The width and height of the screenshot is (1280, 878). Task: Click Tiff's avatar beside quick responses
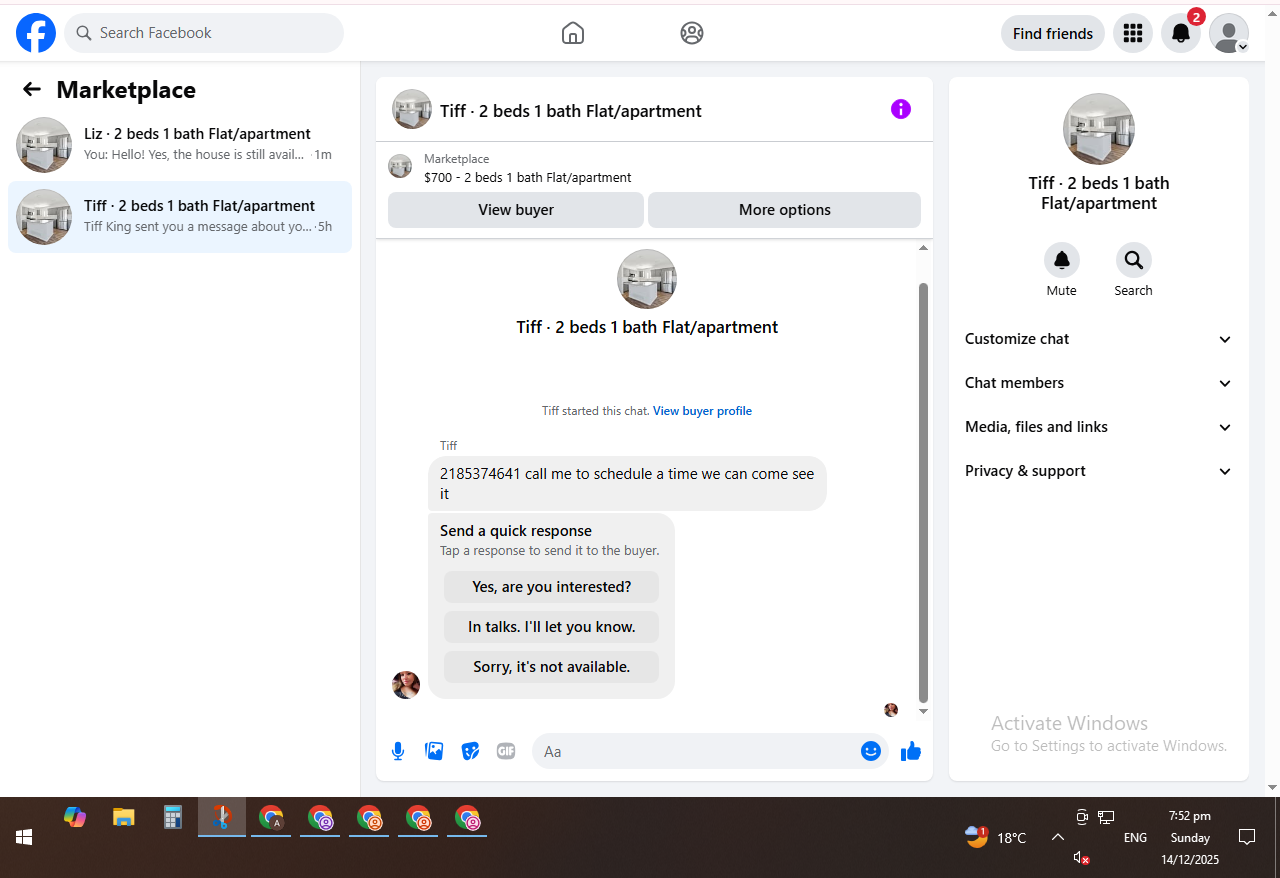coord(406,685)
